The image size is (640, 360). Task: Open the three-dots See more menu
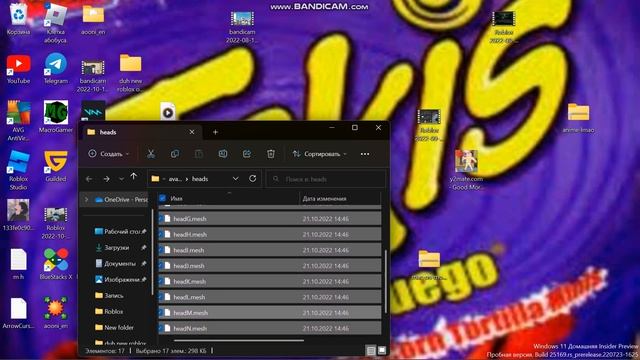click(x=365, y=154)
